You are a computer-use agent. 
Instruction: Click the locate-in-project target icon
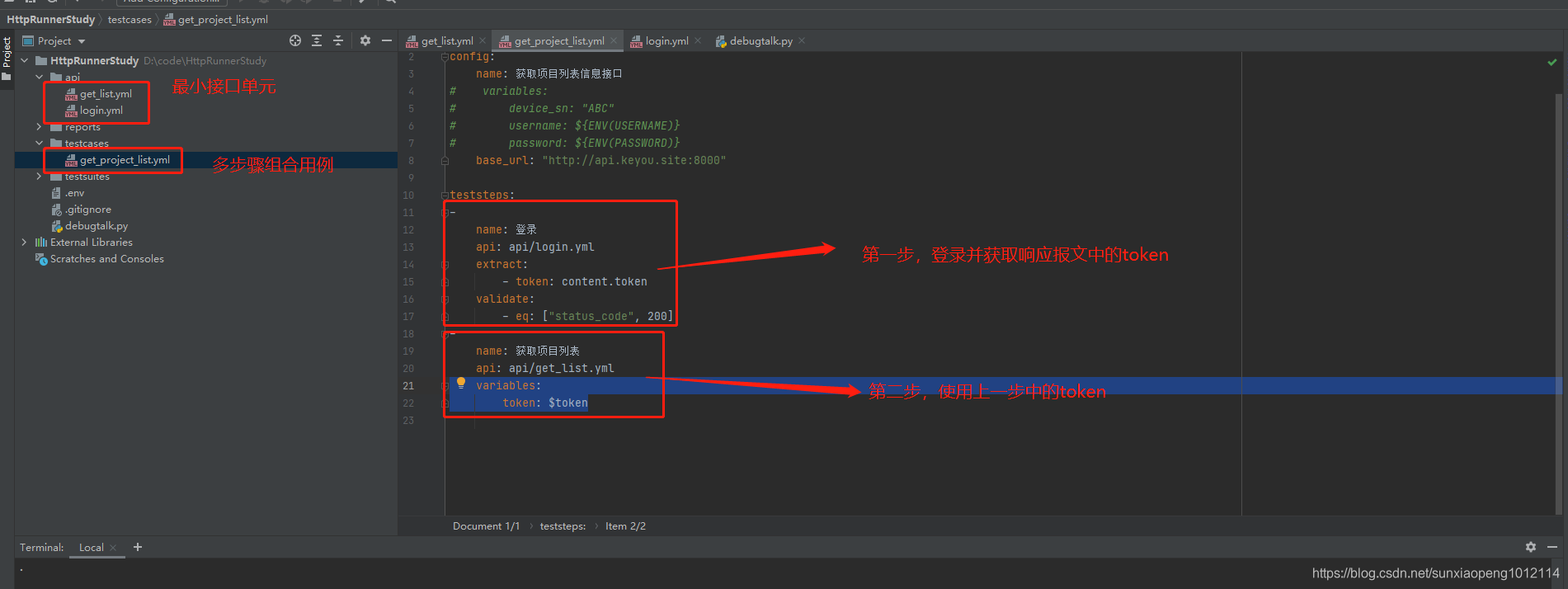click(x=295, y=40)
